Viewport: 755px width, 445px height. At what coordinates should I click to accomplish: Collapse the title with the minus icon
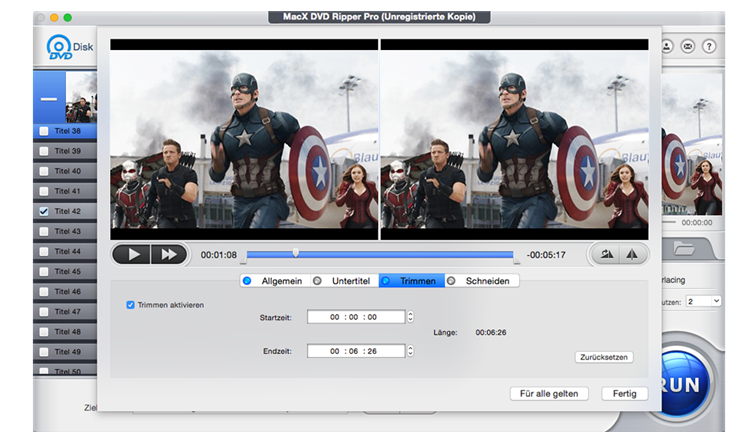(x=49, y=99)
